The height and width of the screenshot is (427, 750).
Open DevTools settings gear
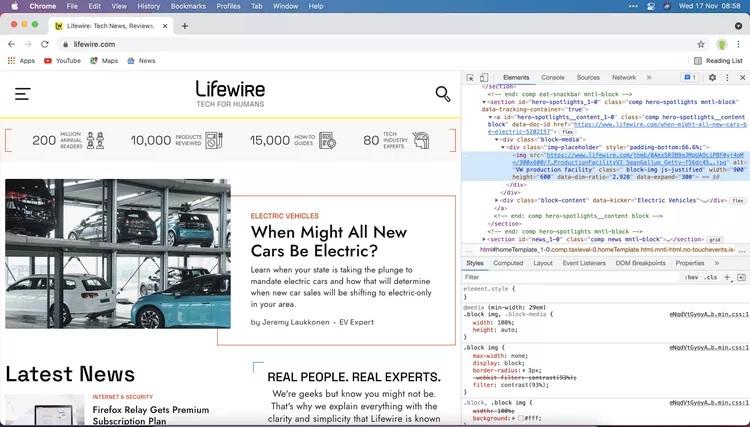tap(712, 77)
